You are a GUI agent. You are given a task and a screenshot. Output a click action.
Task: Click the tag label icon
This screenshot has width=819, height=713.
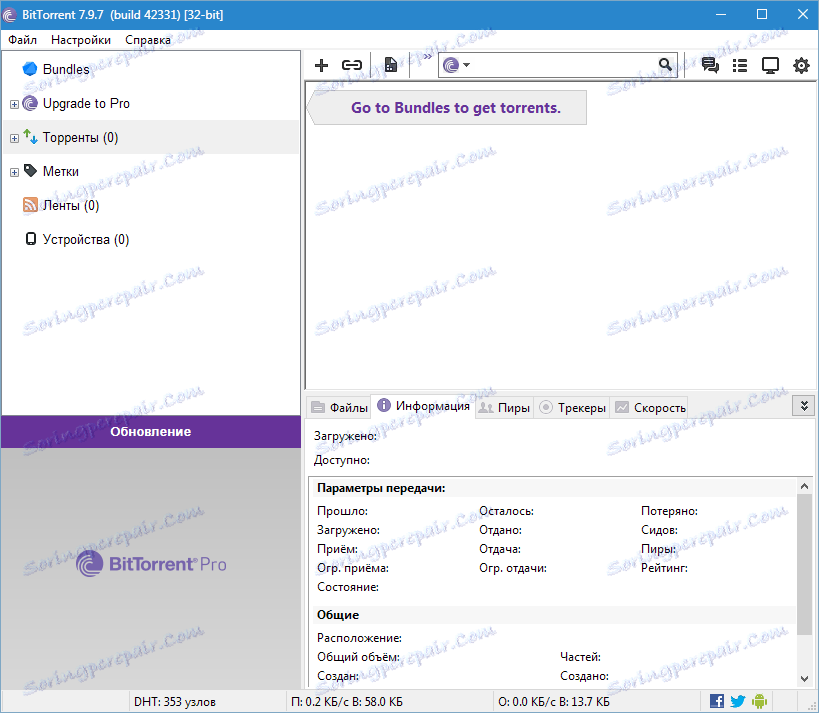(x=30, y=170)
